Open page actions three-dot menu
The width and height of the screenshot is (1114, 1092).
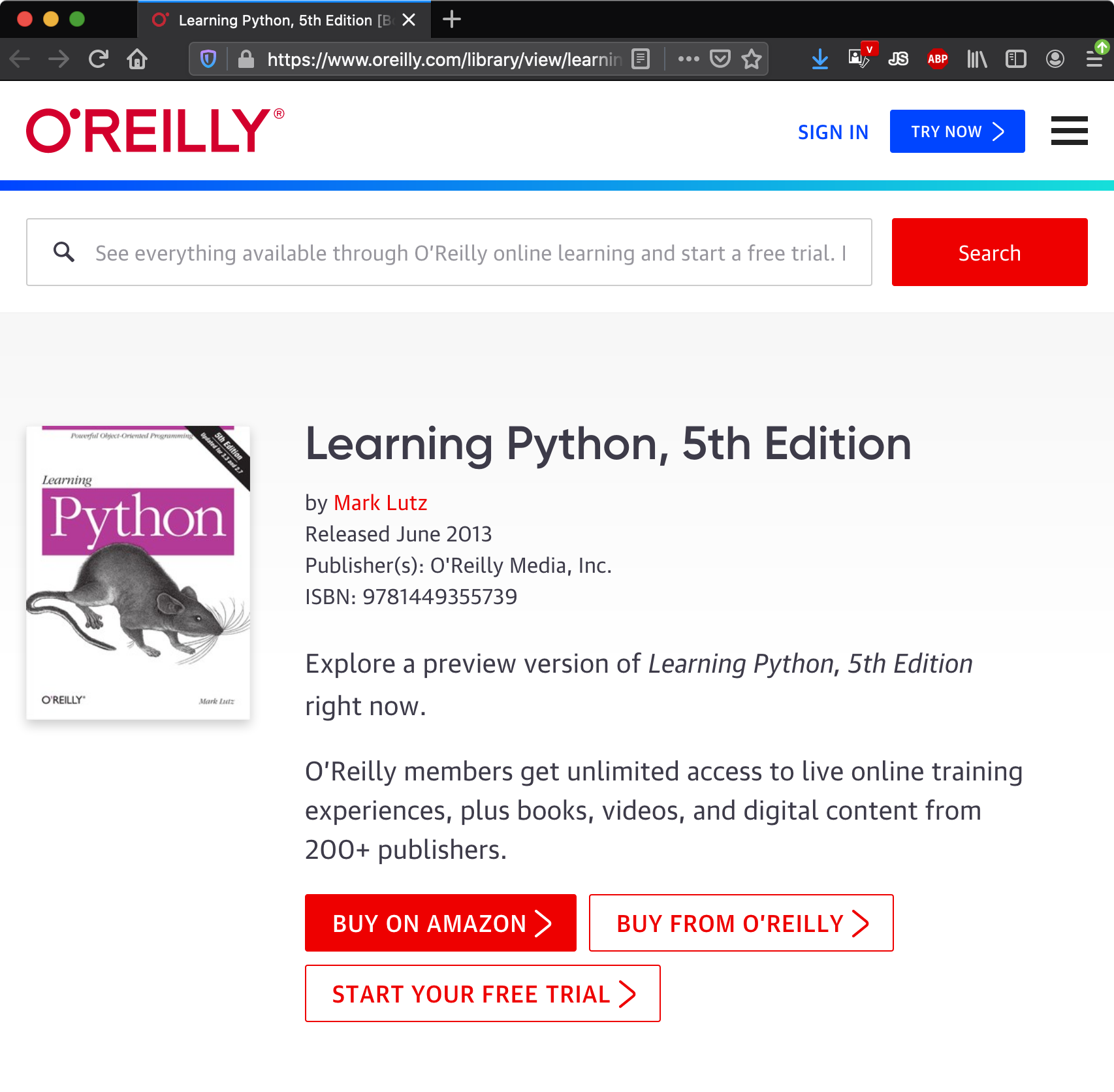tap(688, 59)
